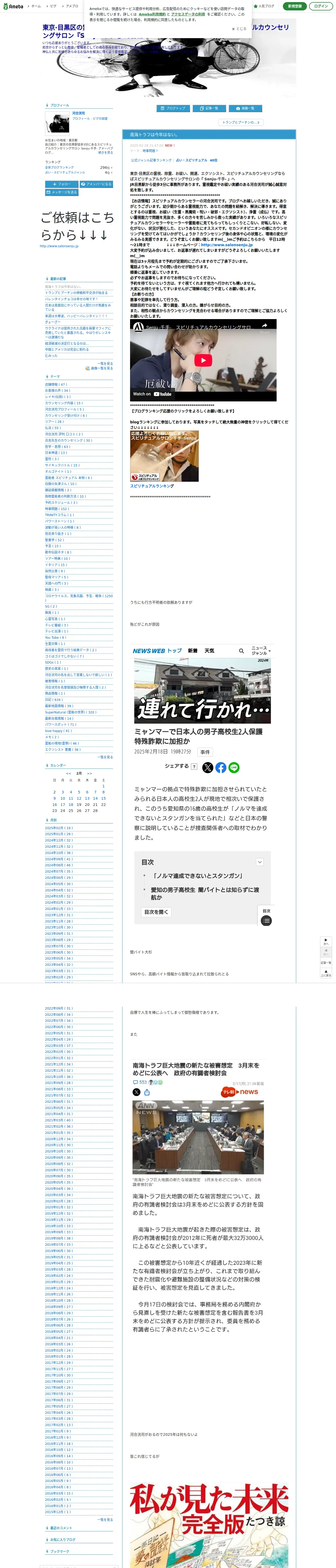This screenshot has width=336, height=1568.
Task: Open homepage link in article body
Action: pos(226,245)
